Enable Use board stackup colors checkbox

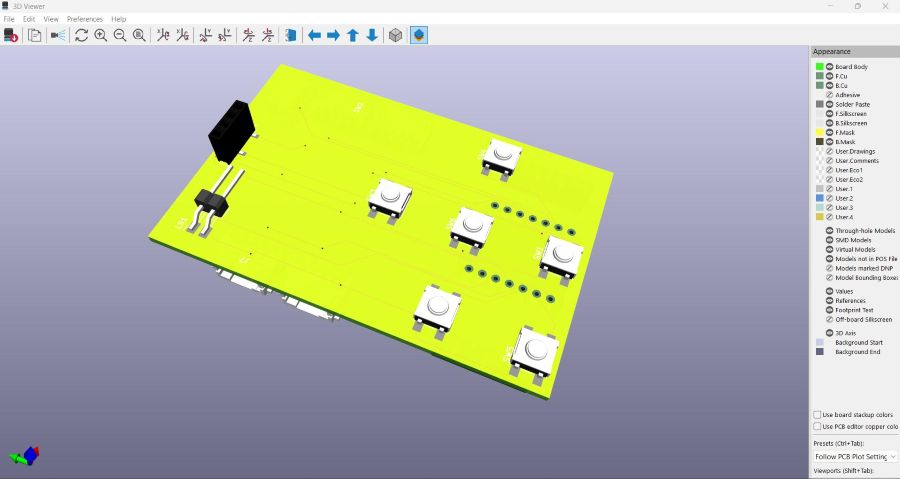(x=817, y=414)
